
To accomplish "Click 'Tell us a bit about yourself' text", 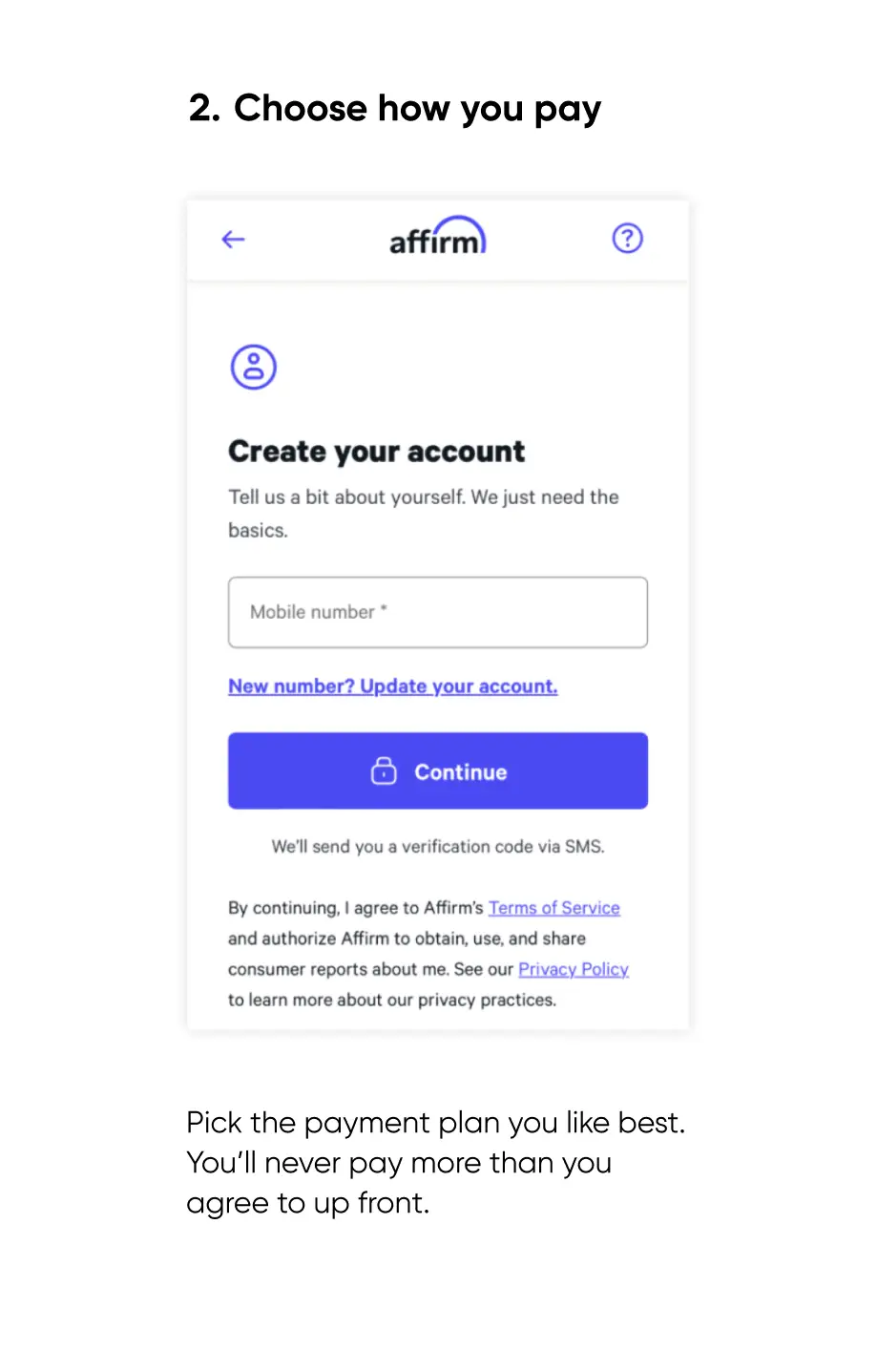I will (x=423, y=497).
